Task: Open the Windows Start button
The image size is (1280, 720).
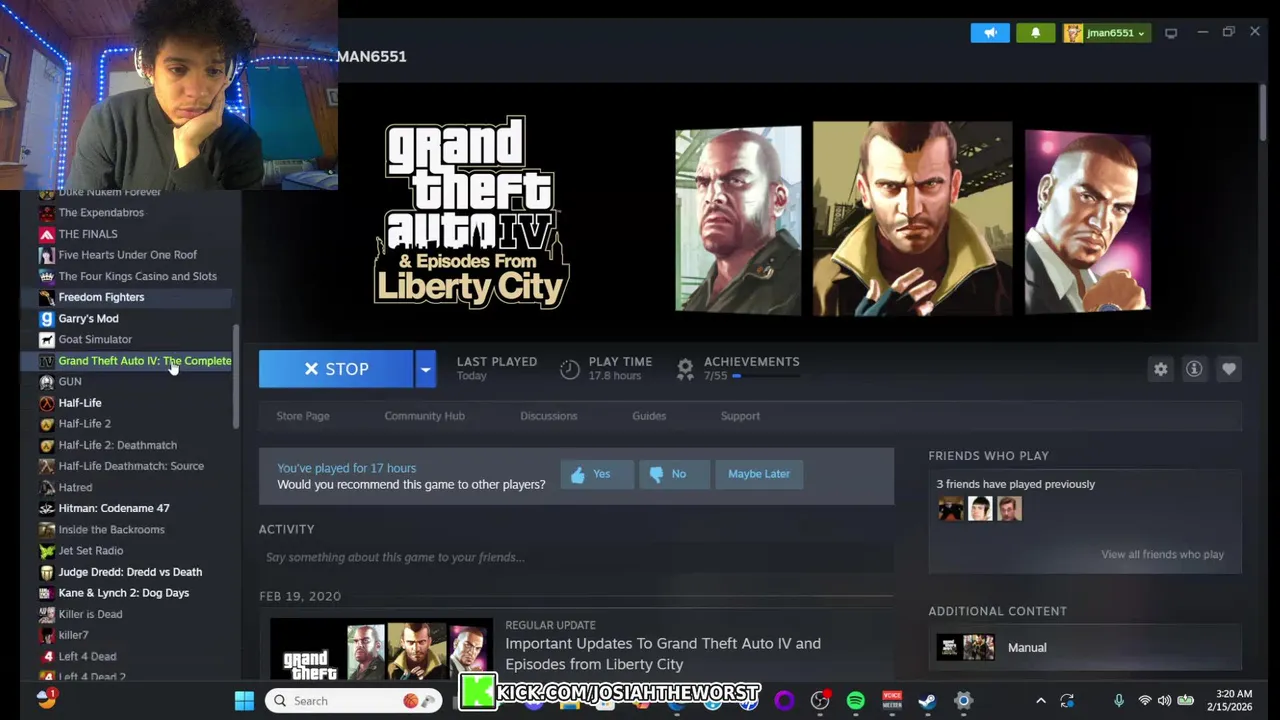Action: pos(244,701)
